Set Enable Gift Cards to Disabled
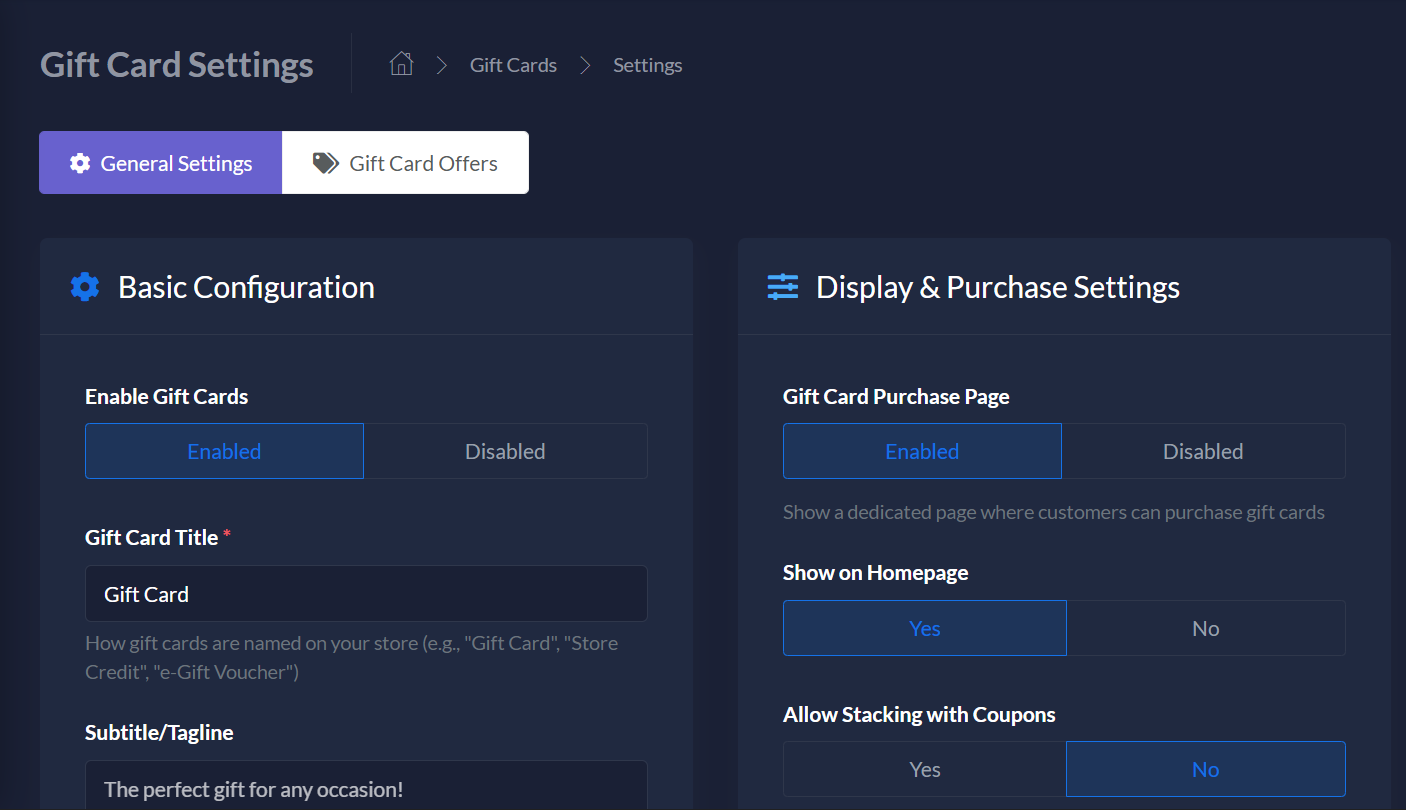1406x810 pixels. coord(505,451)
